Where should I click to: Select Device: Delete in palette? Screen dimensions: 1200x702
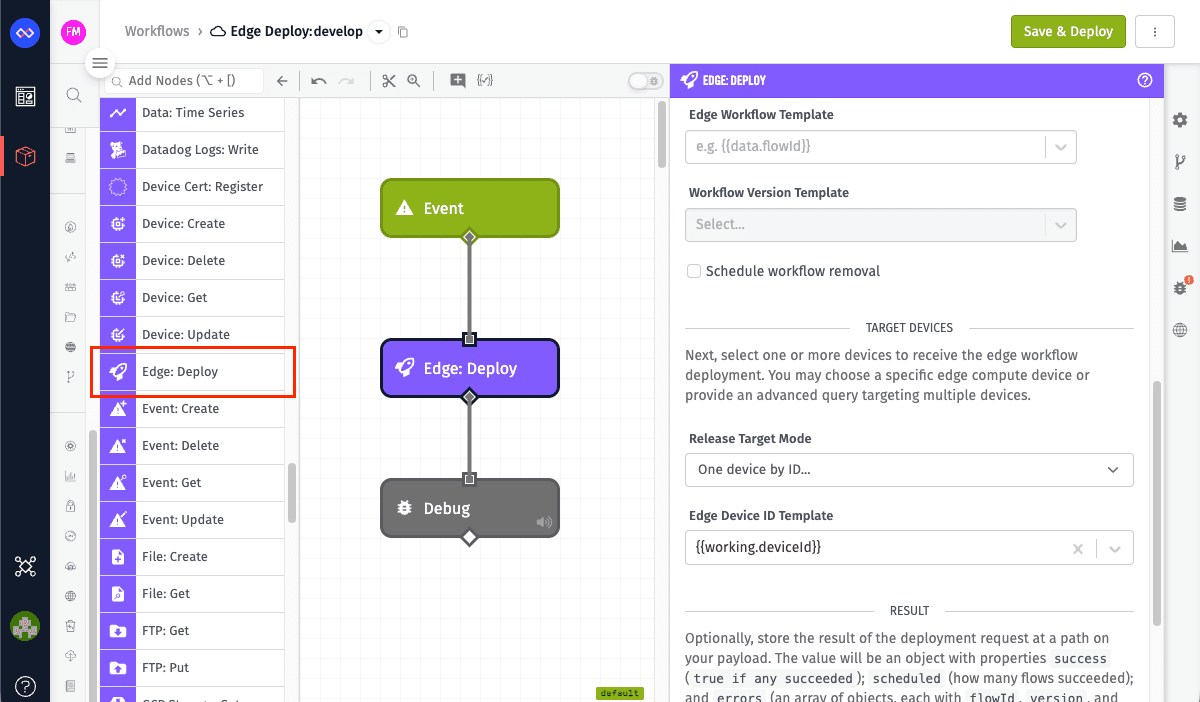(192, 261)
